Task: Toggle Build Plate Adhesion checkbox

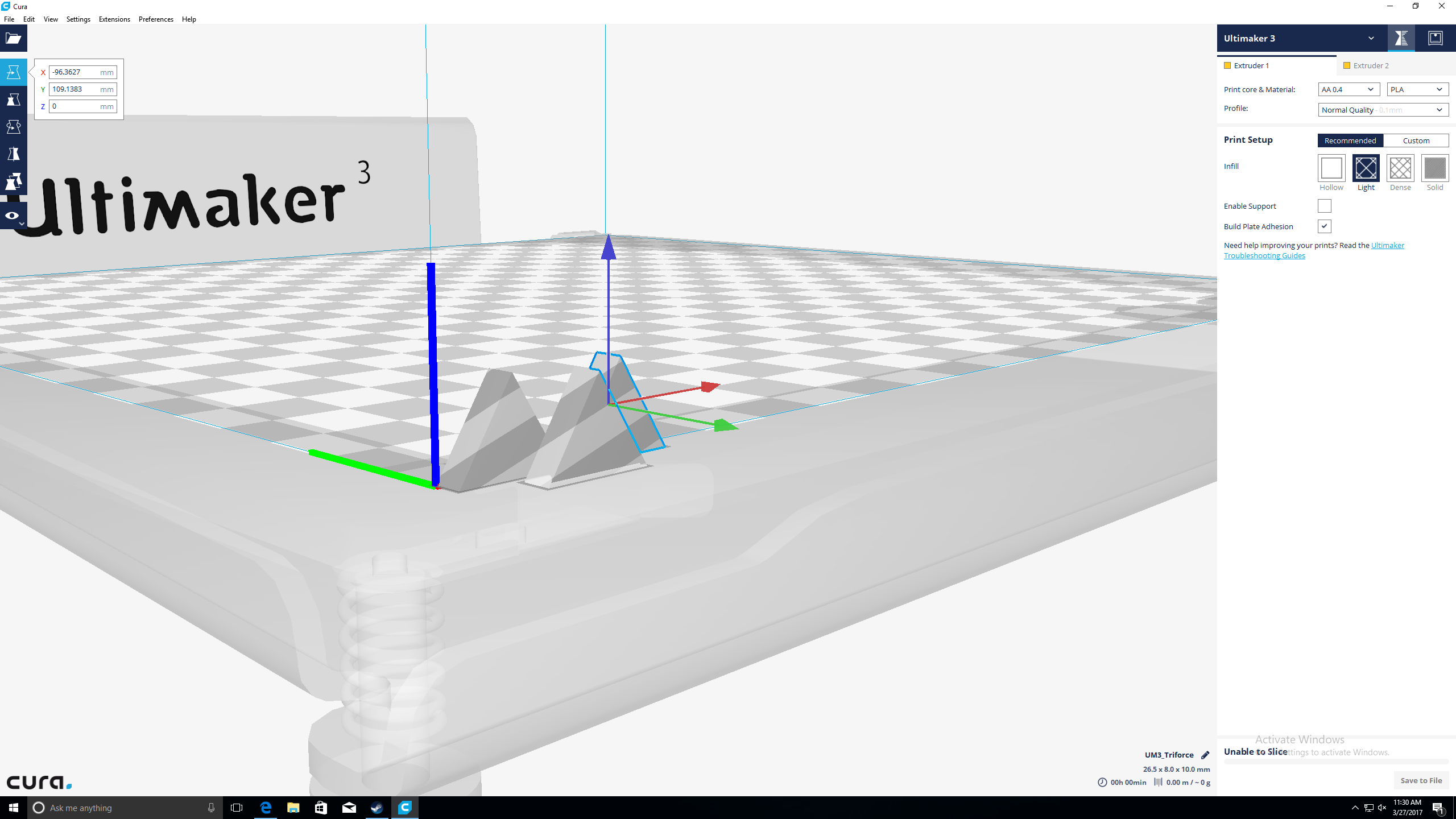Action: pos(1325,226)
